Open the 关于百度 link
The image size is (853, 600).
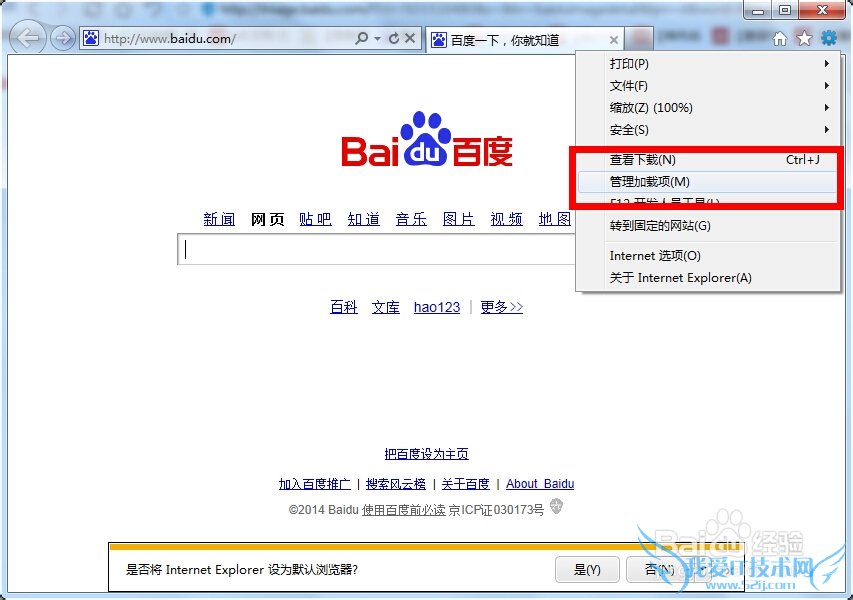coord(465,484)
